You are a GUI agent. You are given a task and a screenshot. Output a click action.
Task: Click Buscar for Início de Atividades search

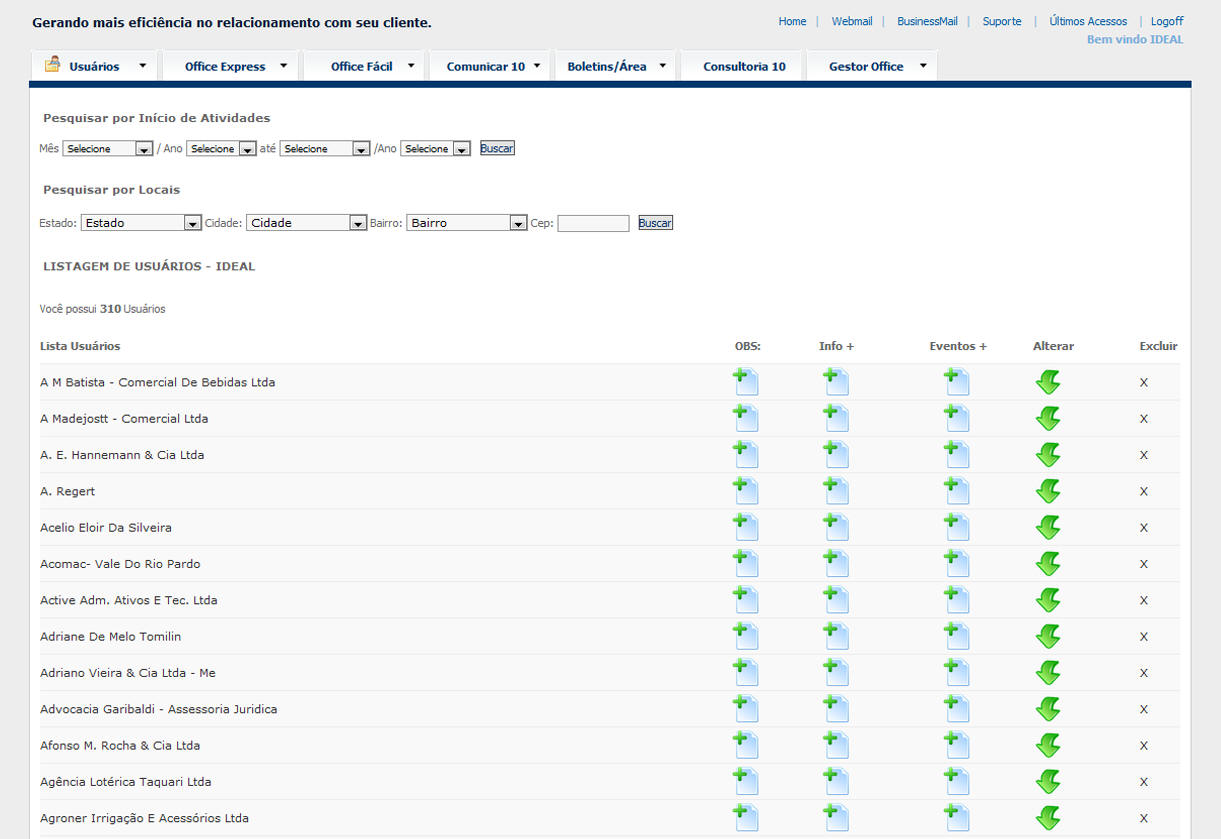pyautogui.click(x=497, y=148)
